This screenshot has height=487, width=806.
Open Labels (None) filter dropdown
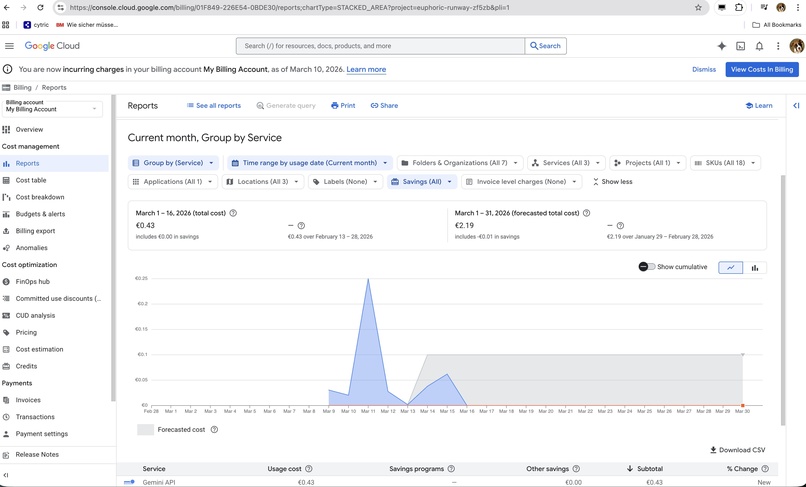345,182
